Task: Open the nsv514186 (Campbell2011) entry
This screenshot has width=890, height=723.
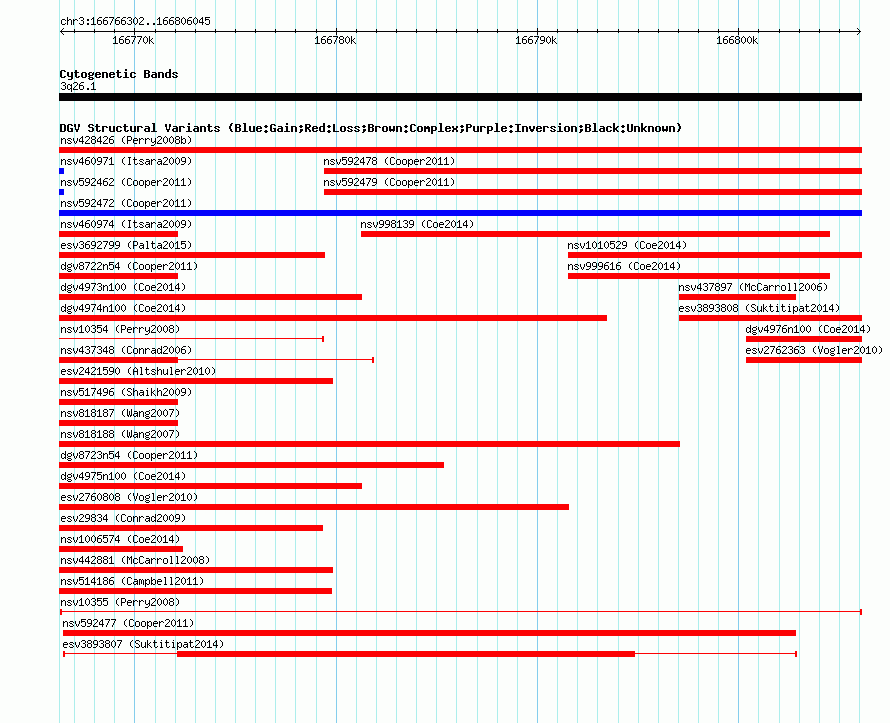Action: click(132, 581)
